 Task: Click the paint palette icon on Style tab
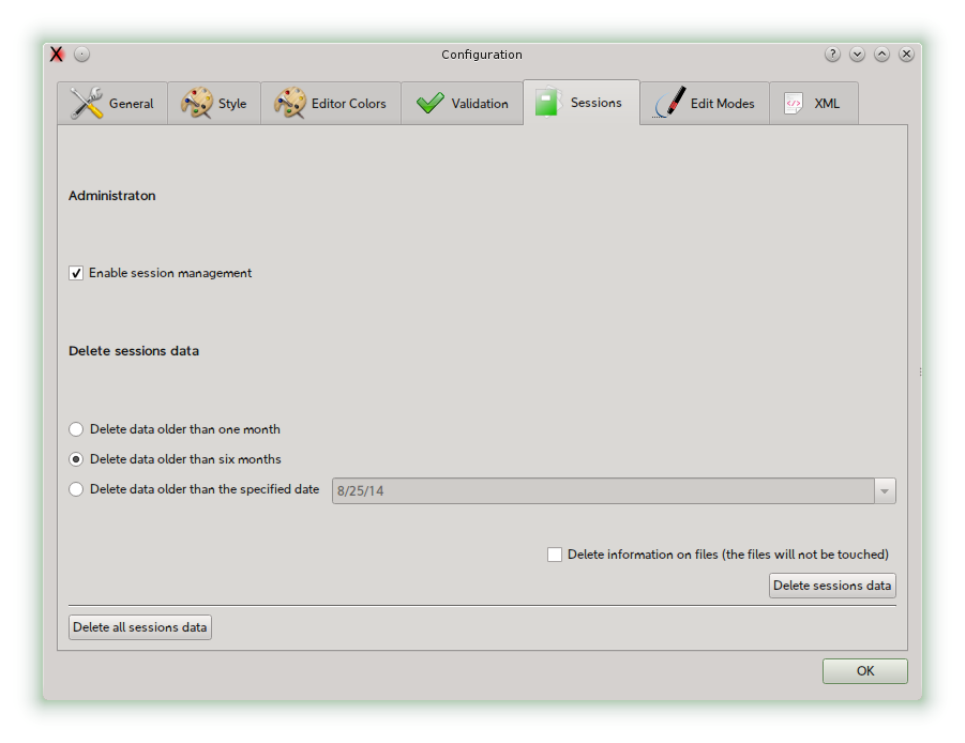point(196,103)
